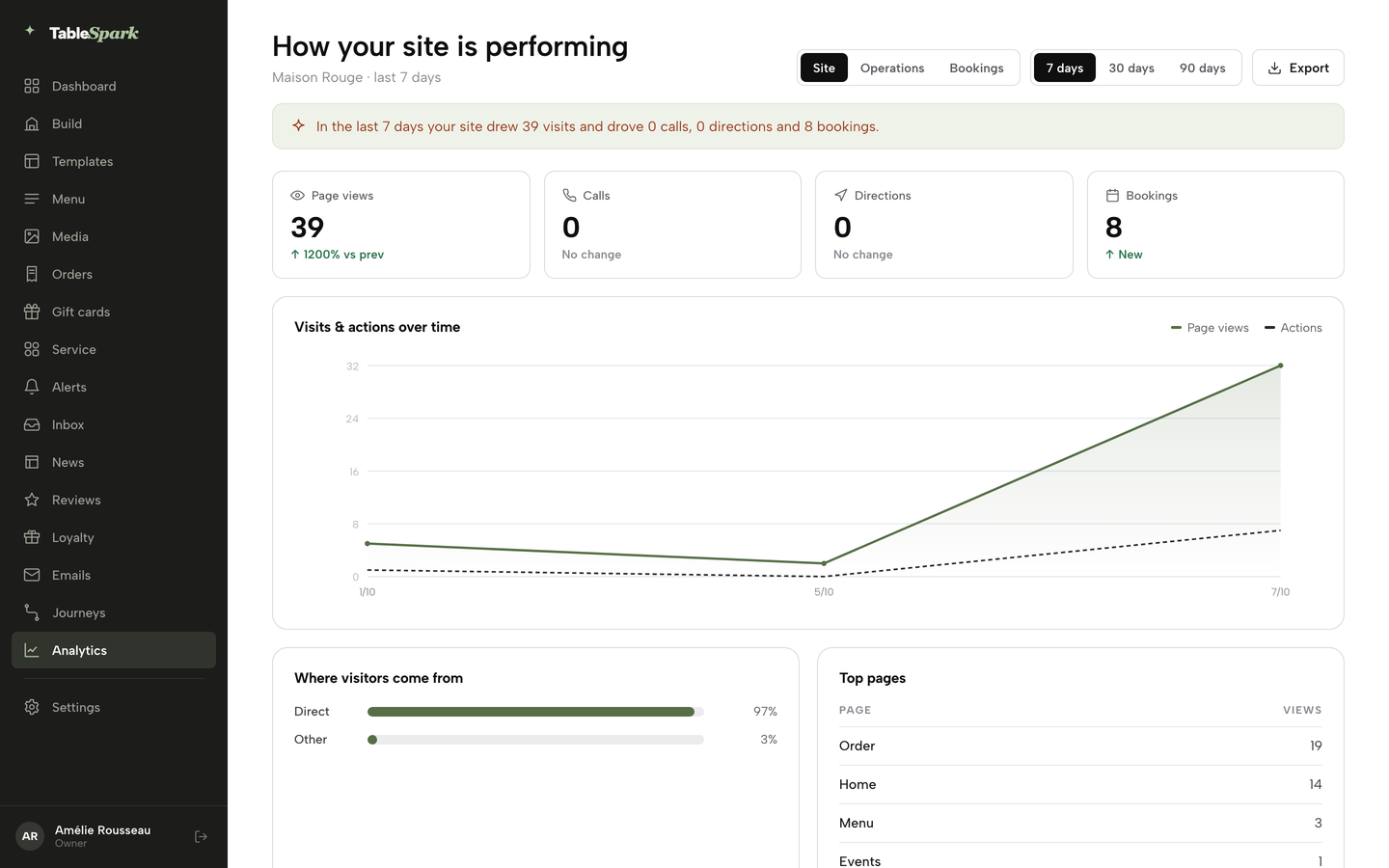Viewport: 1389px width, 868px height.
Task: Switch to the Operations tab
Action: pos(892,68)
